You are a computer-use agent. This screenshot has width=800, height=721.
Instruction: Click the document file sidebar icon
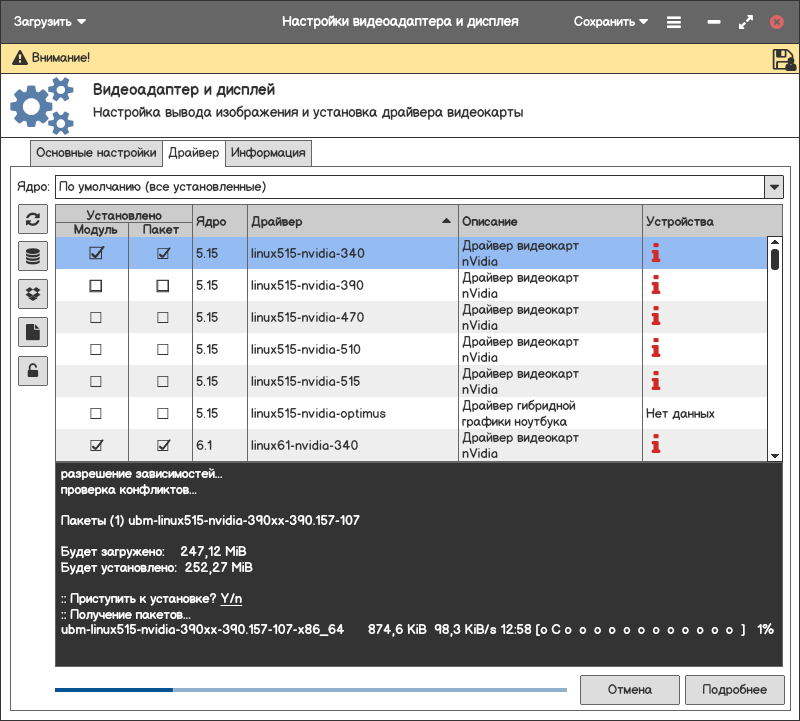pos(33,332)
